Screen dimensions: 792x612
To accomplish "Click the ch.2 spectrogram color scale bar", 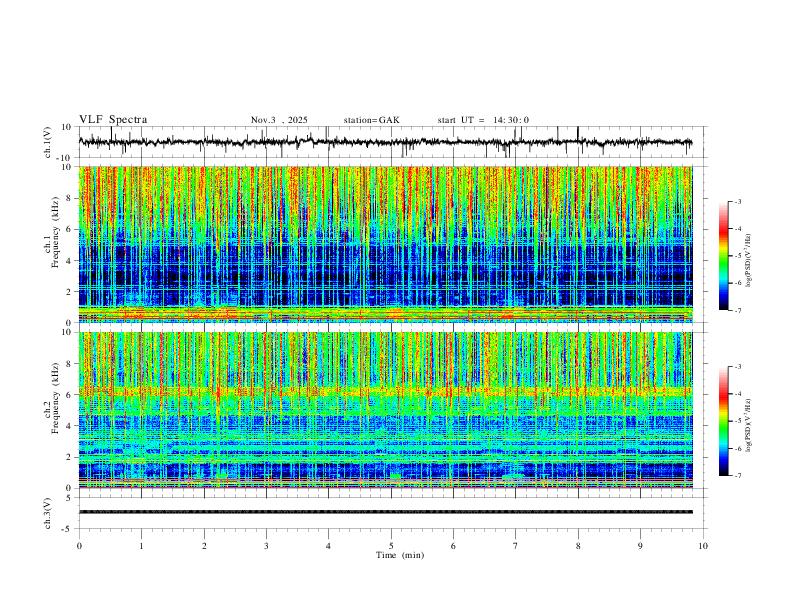I will coord(723,421).
